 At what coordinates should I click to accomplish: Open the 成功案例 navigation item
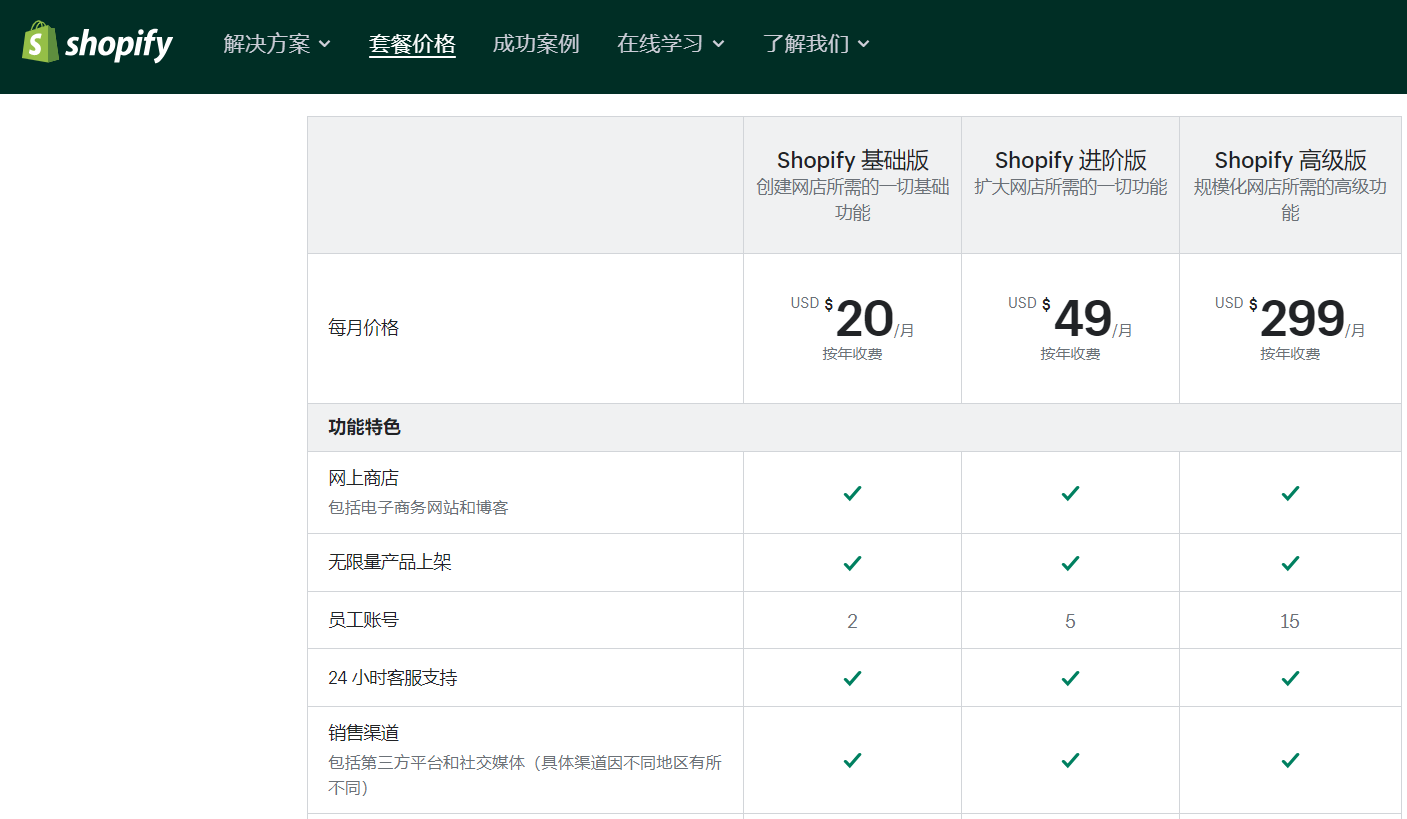536,44
